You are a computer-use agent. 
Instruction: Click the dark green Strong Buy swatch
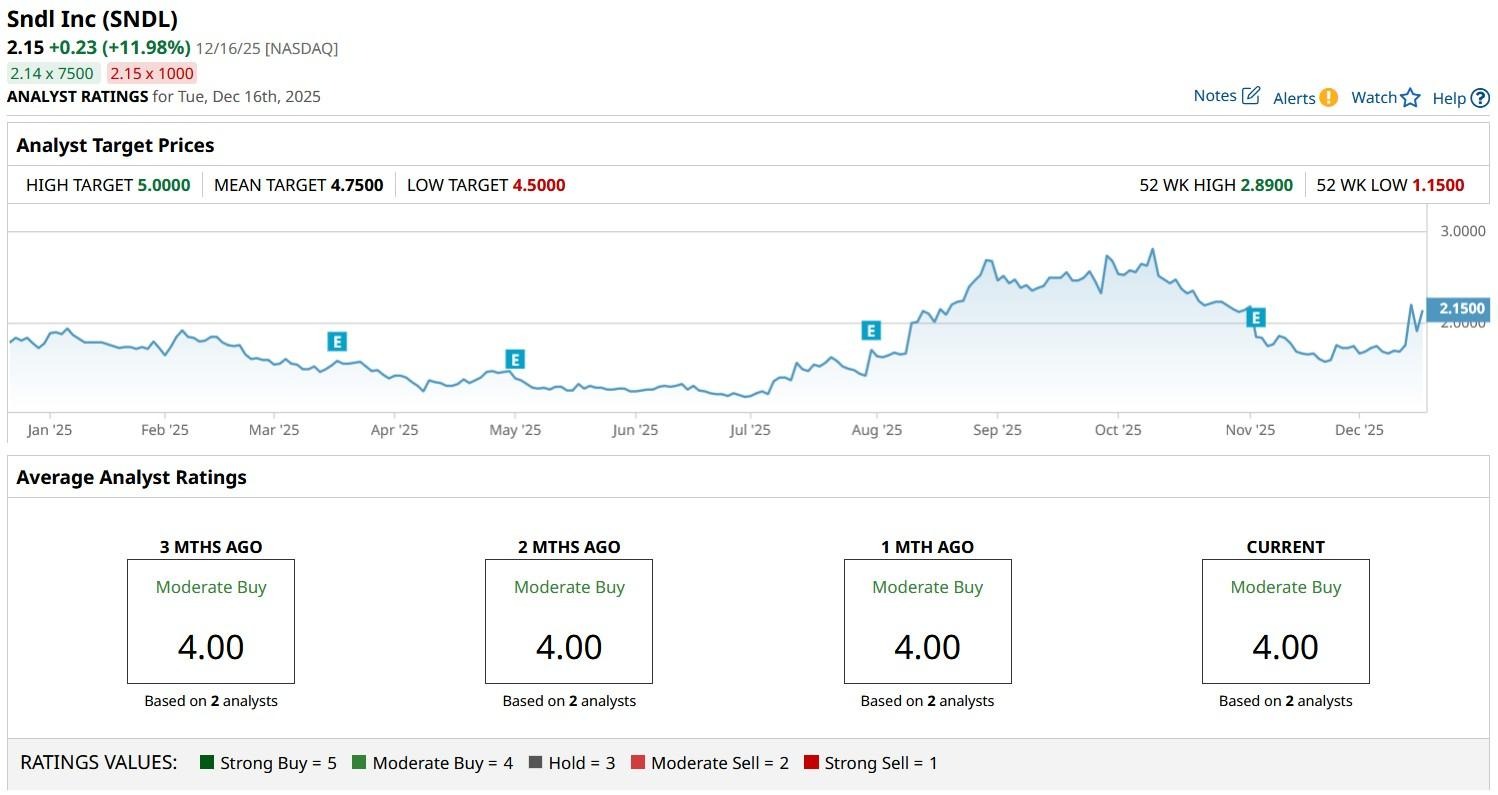pos(208,763)
